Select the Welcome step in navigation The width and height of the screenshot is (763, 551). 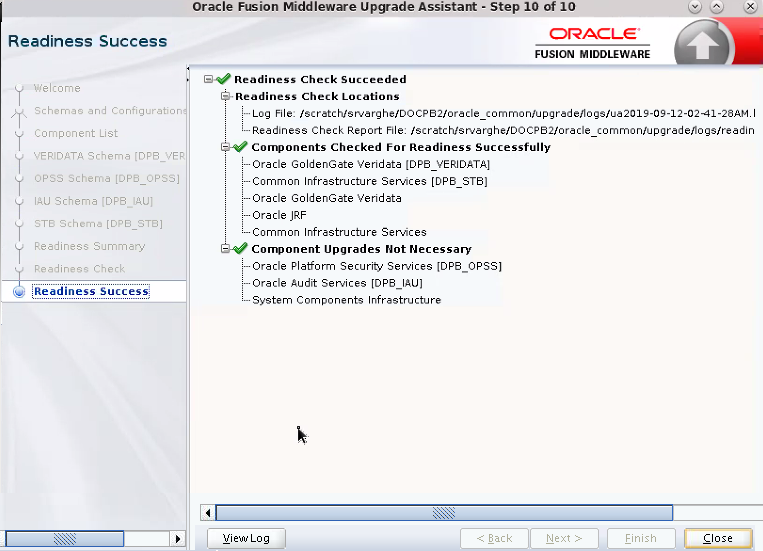pyautogui.click(x=57, y=88)
